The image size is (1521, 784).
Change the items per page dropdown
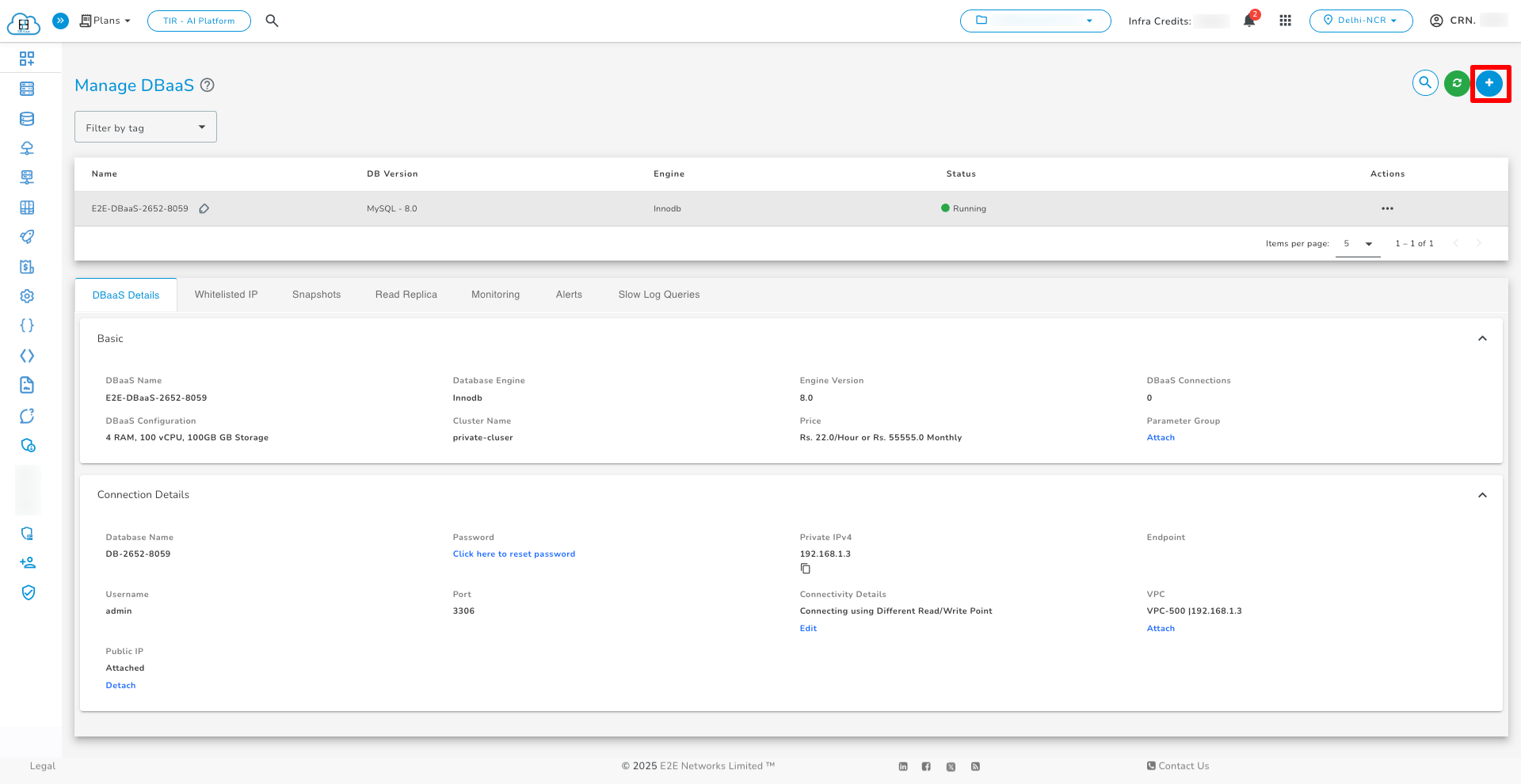pos(1358,244)
